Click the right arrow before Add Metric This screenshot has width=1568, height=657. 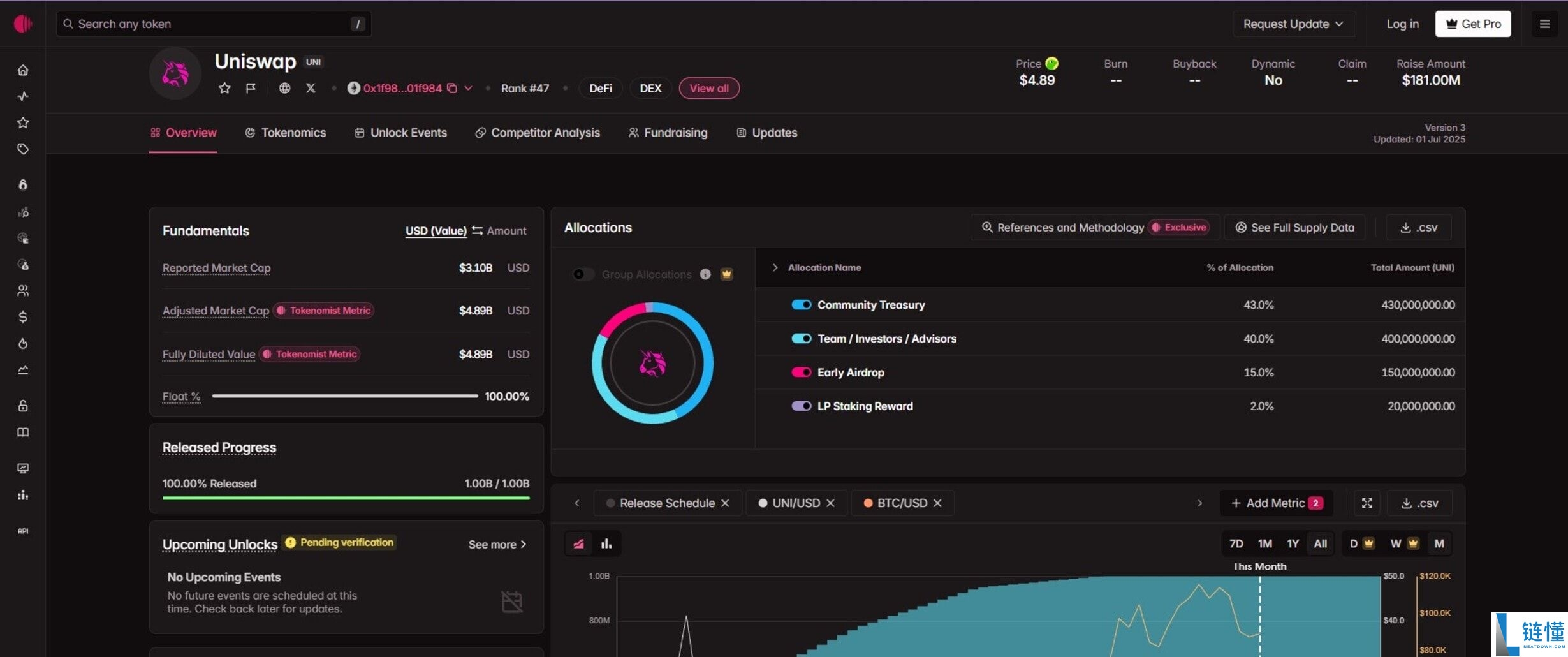[1199, 503]
